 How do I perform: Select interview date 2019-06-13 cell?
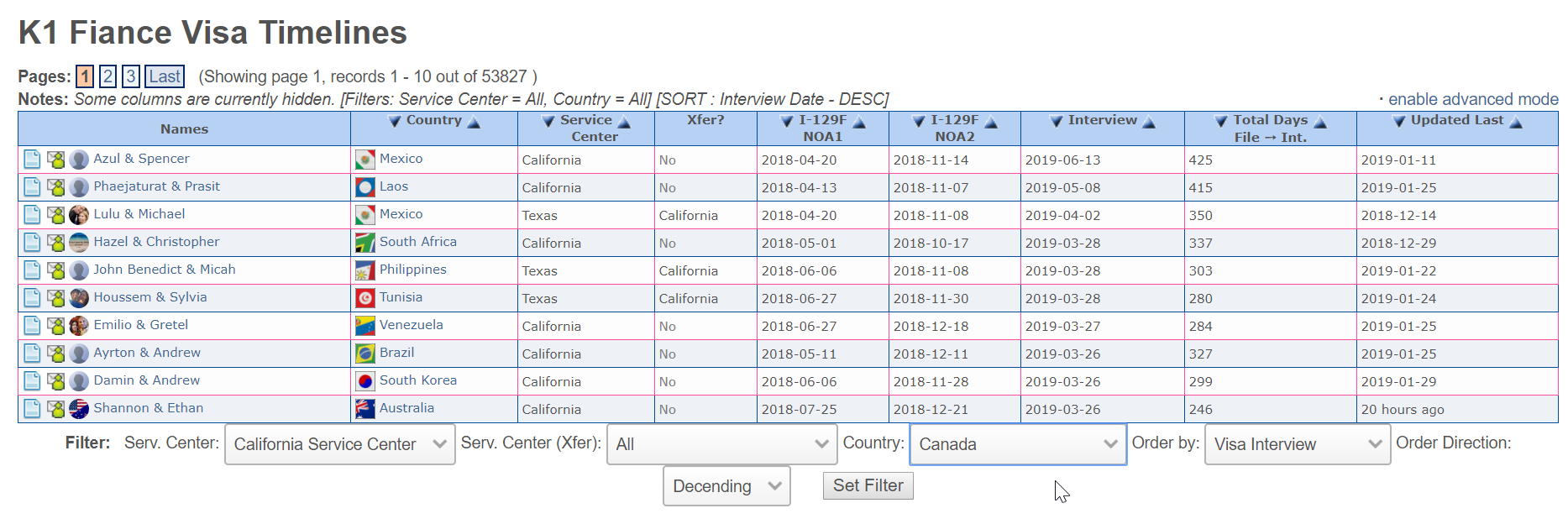click(x=1103, y=160)
